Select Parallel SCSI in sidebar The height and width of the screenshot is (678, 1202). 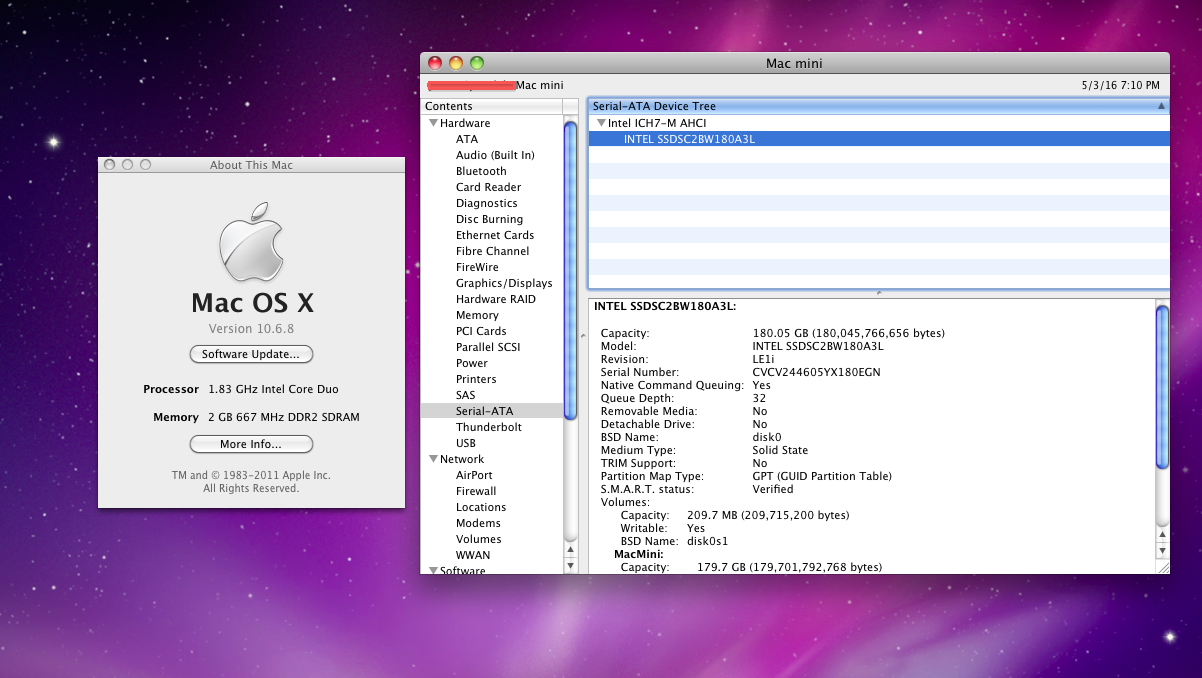click(x=488, y=347)
